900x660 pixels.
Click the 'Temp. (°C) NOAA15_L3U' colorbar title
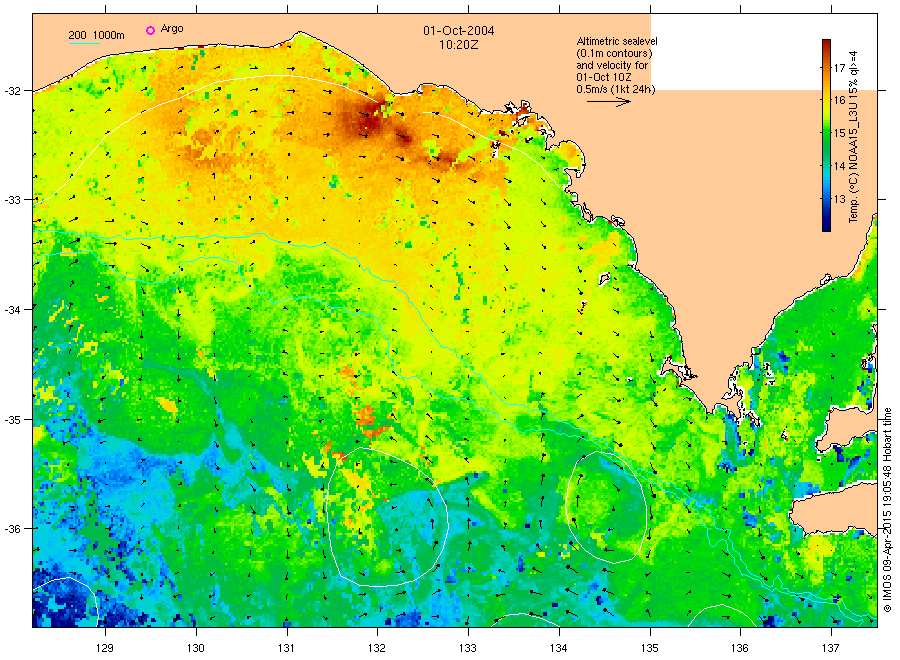(x=854, y=137)
